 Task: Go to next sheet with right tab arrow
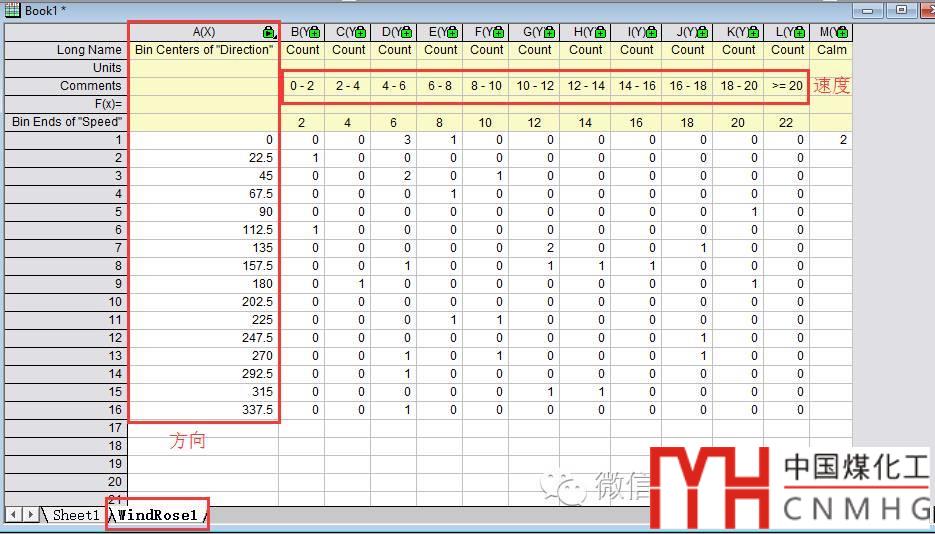coord(30,514)
